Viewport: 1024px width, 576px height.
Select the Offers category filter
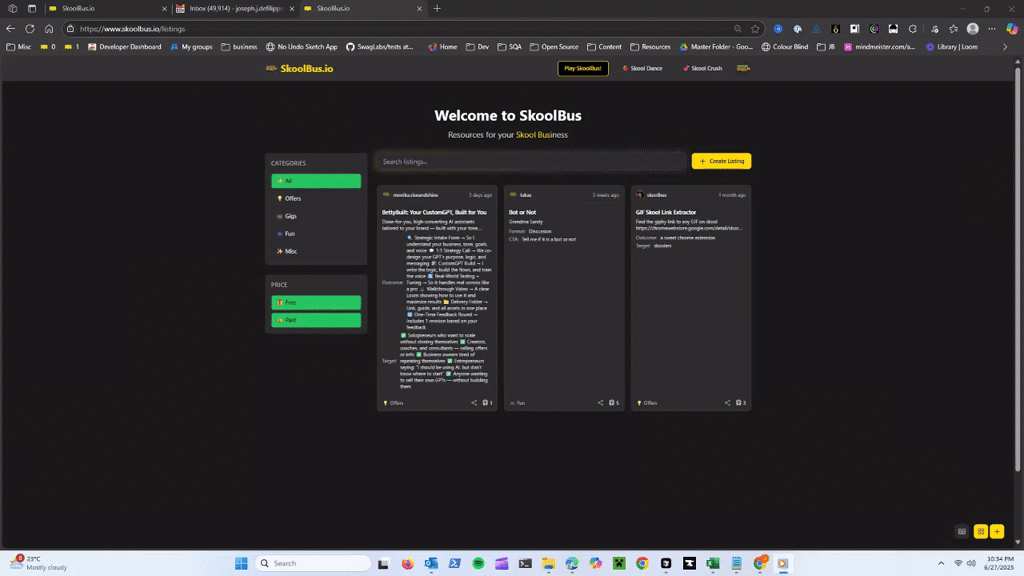[316, 199]
